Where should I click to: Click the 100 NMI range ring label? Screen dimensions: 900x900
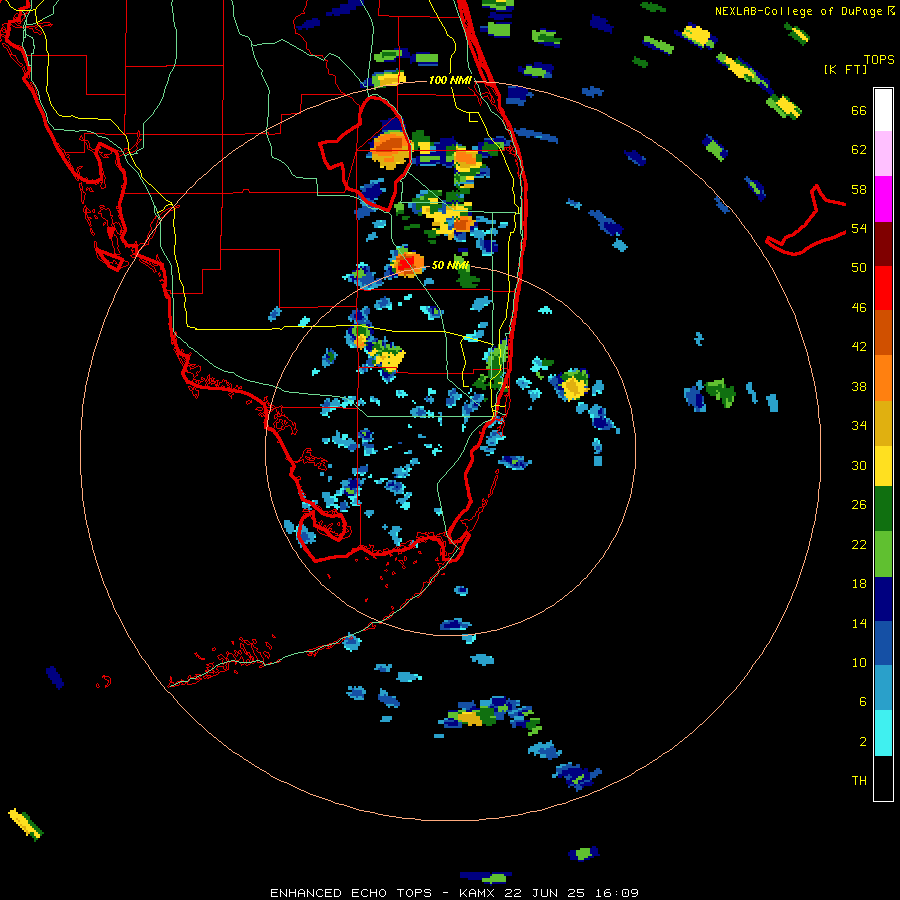pos(450,80)
